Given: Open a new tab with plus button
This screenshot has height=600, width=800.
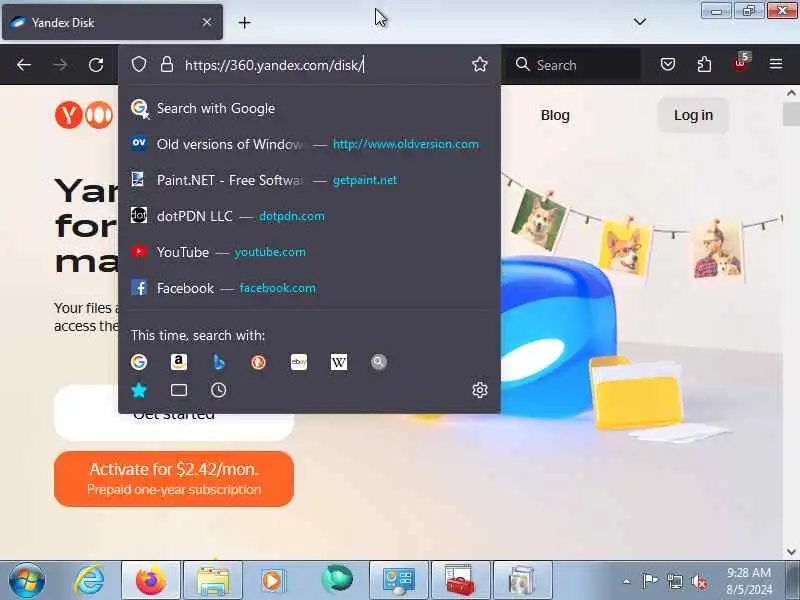Looking at the screenshot, I should coord(244,22).
